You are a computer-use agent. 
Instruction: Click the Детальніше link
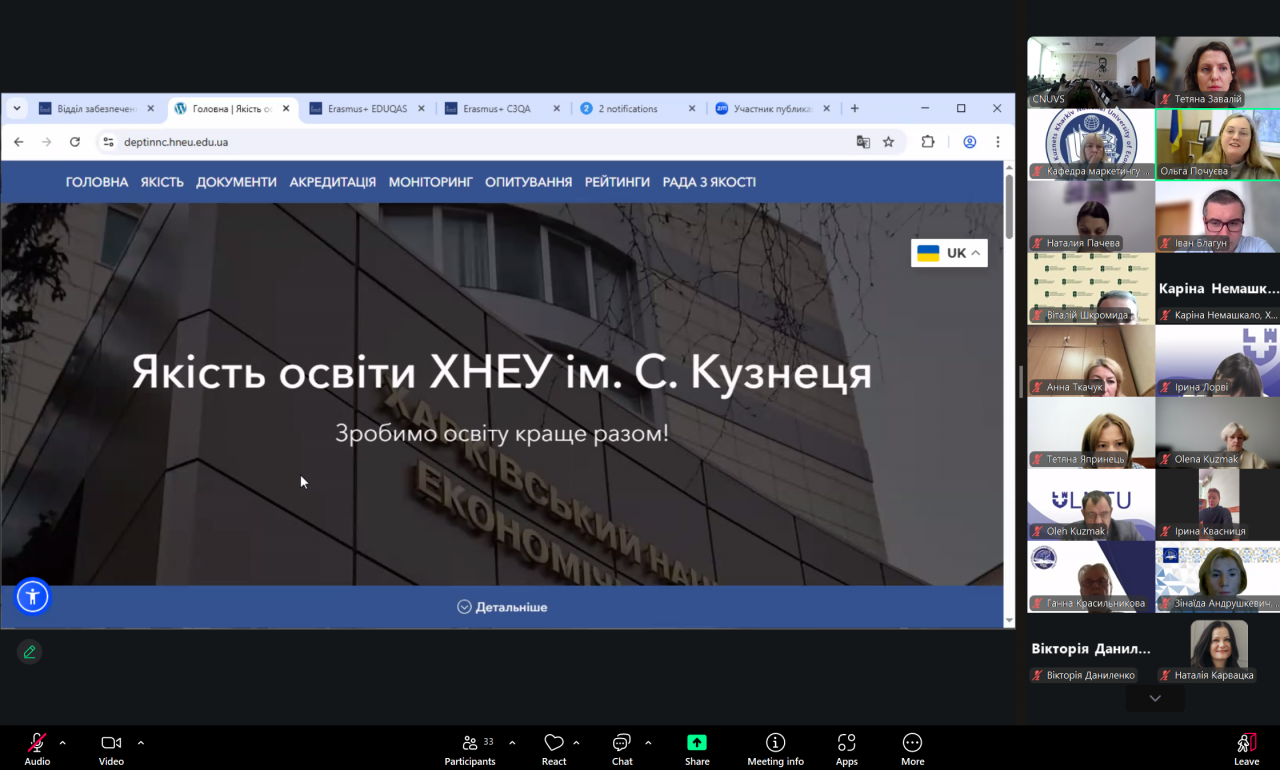[x=502, y=607]
